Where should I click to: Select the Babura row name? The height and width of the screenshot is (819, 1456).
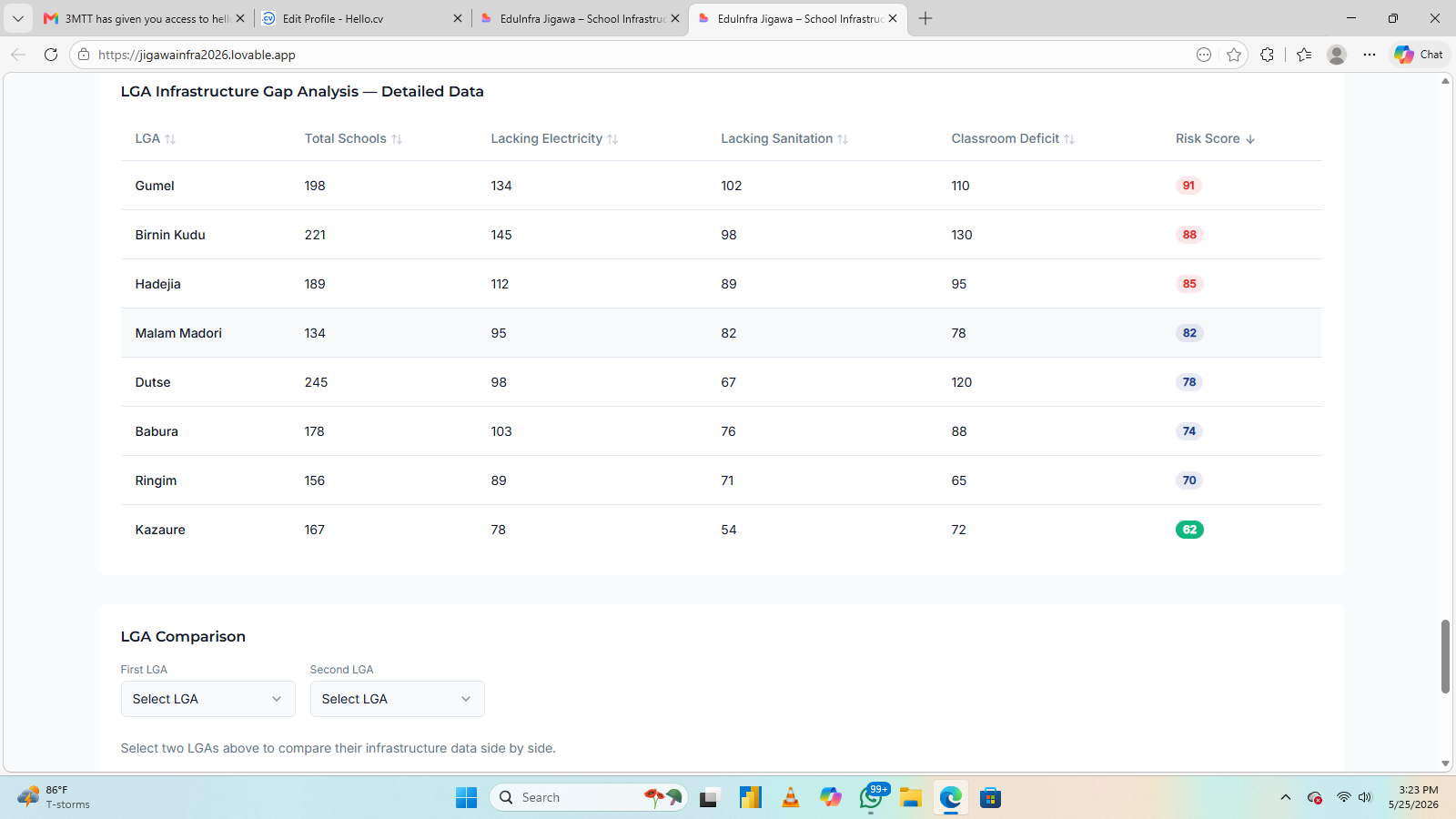(x=157, y=431)
